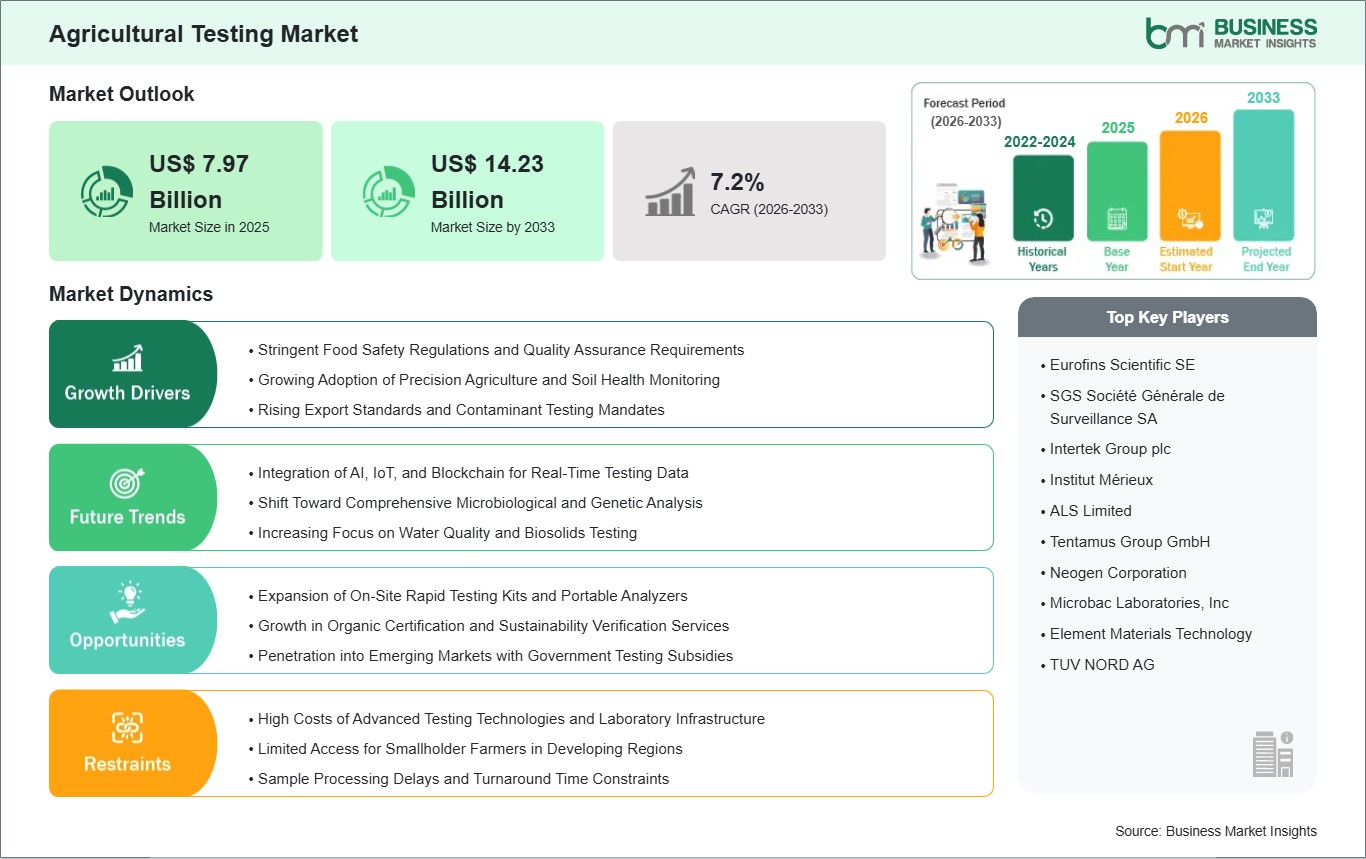Click the Neogen Corporation list entry
Screen dimensions: 1366x859
[x=1118, y=572]
